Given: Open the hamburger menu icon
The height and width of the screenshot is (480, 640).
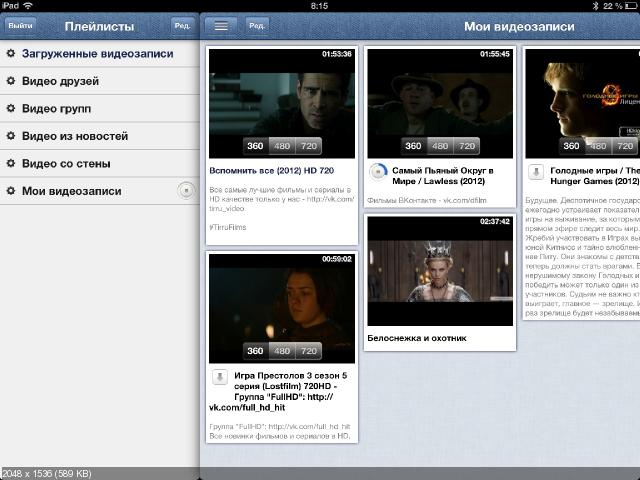Looking at the screenshot, I should 221,26.
